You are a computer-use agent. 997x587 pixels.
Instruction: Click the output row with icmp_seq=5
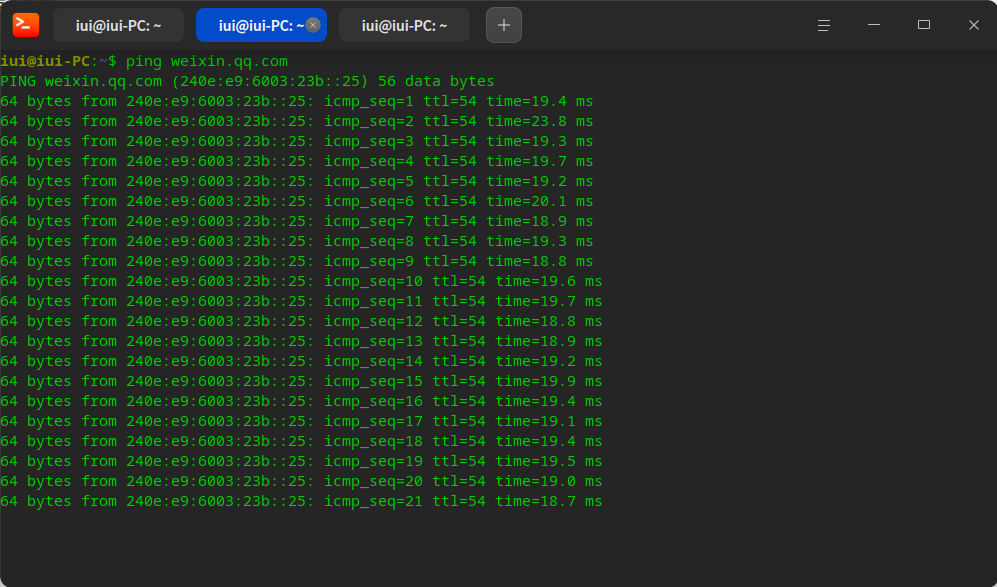(x=296, y=181)
